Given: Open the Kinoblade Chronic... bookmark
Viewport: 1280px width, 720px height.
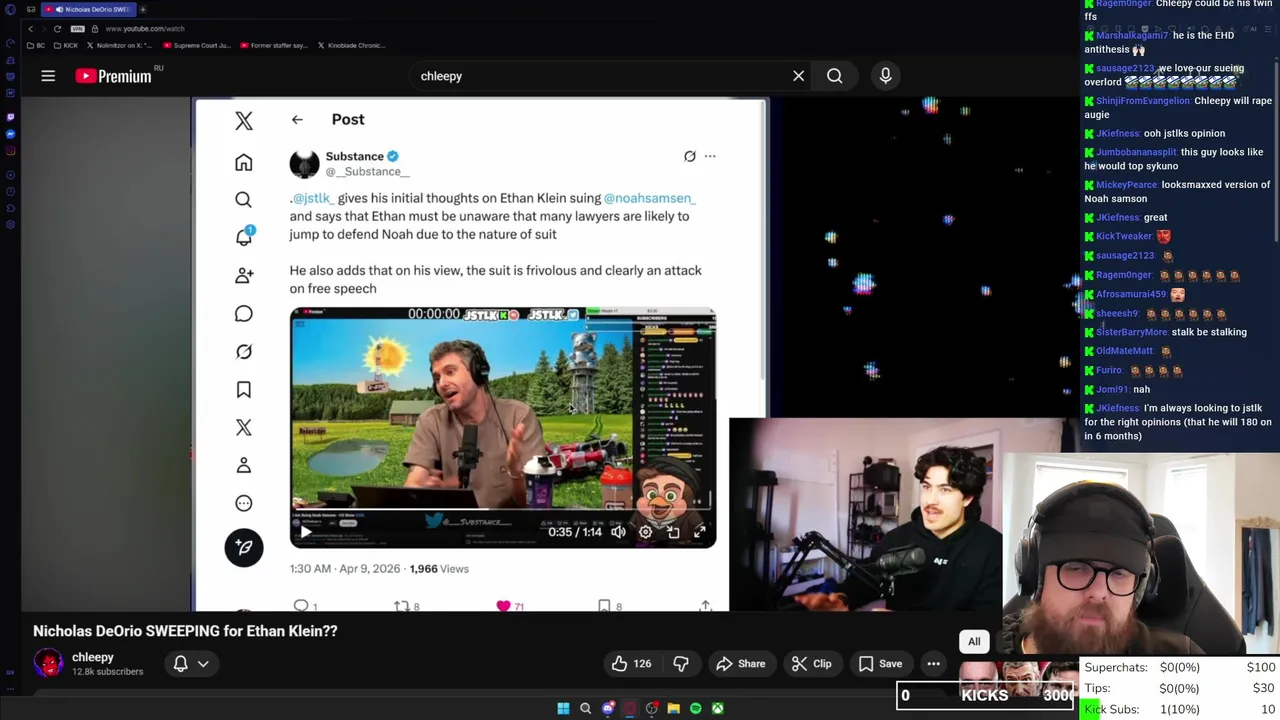Looking at the screenshot, I should click(x=351, y=45).
